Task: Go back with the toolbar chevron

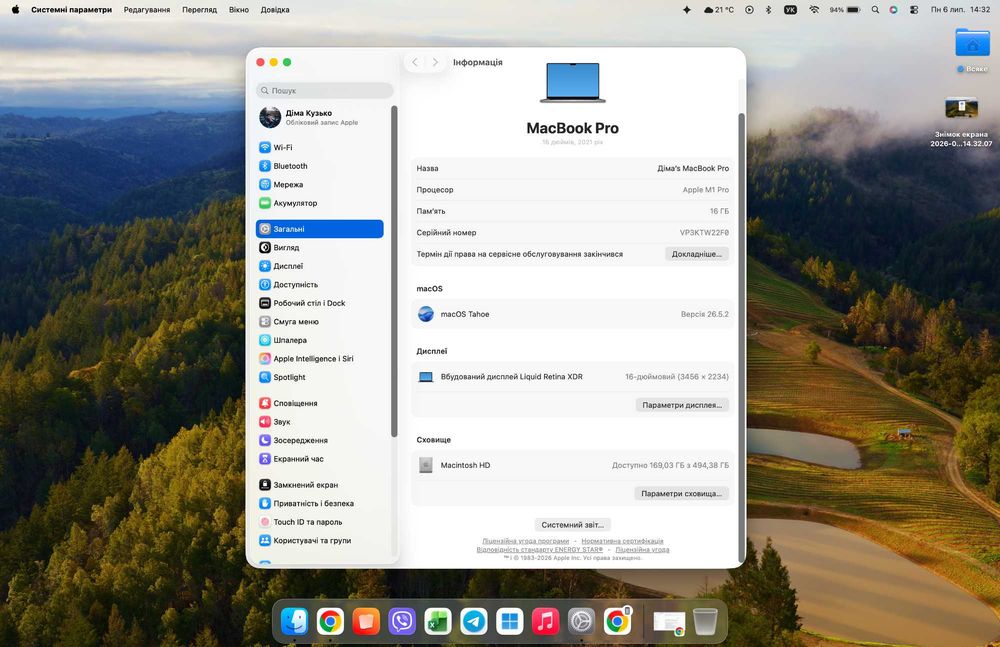Action: tap(415, 62)
